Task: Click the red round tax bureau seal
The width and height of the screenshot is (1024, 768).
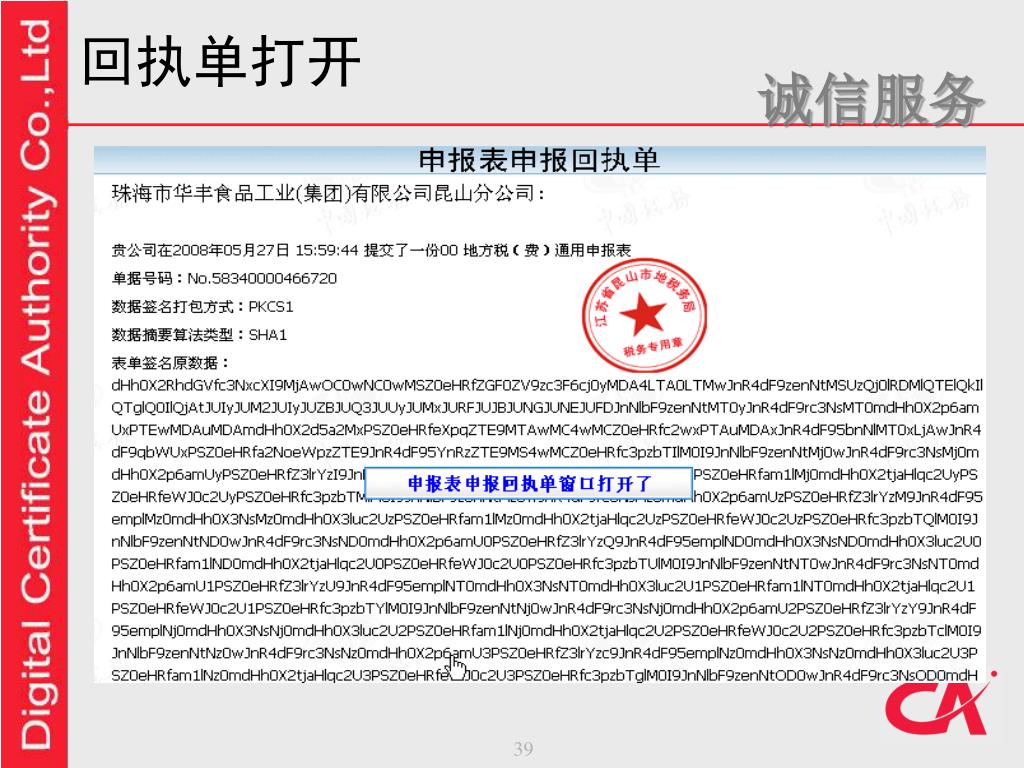Action: click(644, 315)
